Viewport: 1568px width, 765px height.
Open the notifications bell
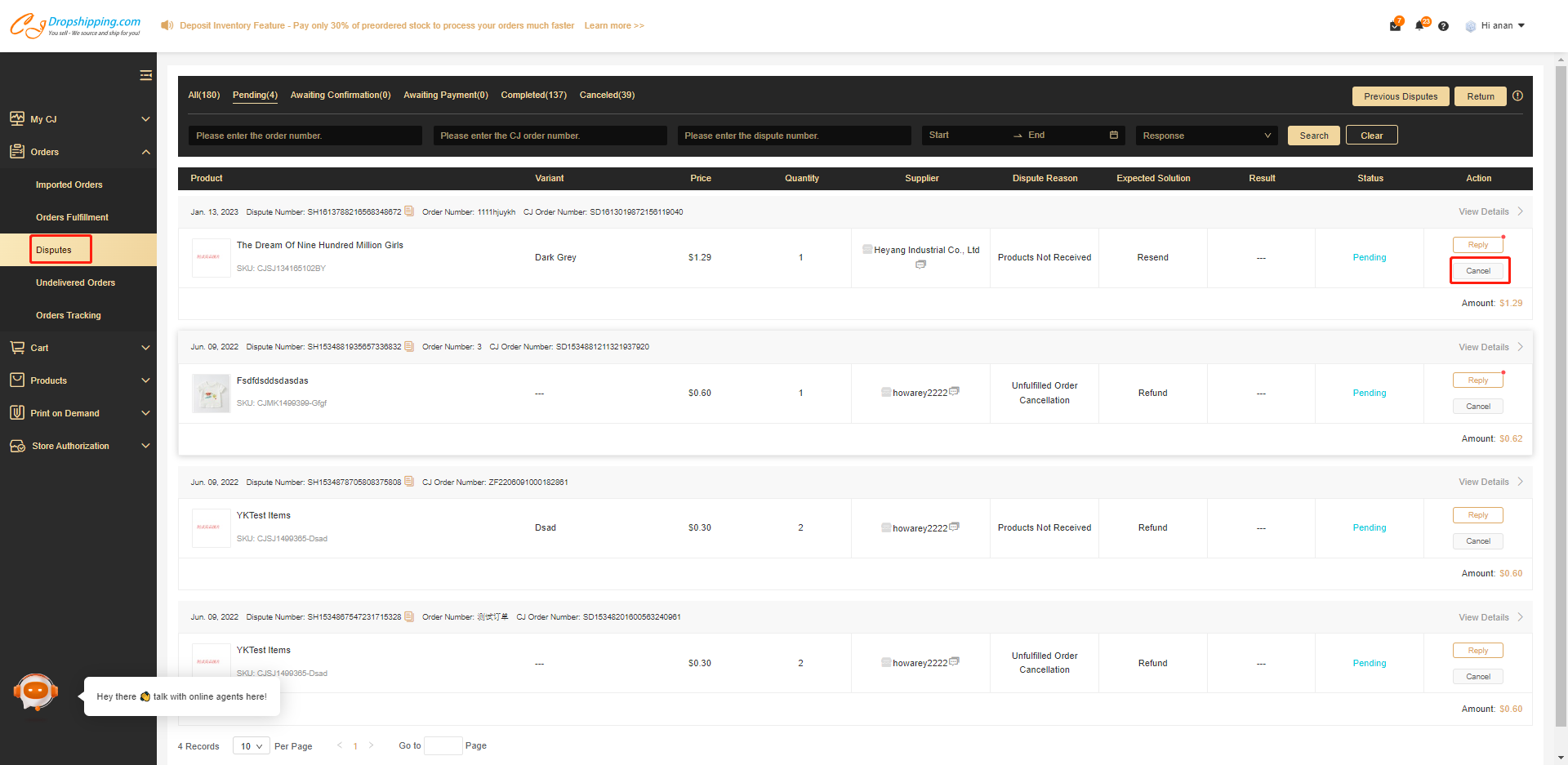pos(1419,25)
